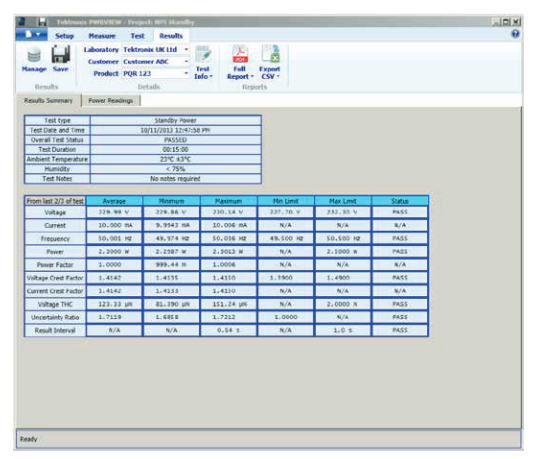
Task: Open the Manage results database icon
Action: tap(34, 59)
